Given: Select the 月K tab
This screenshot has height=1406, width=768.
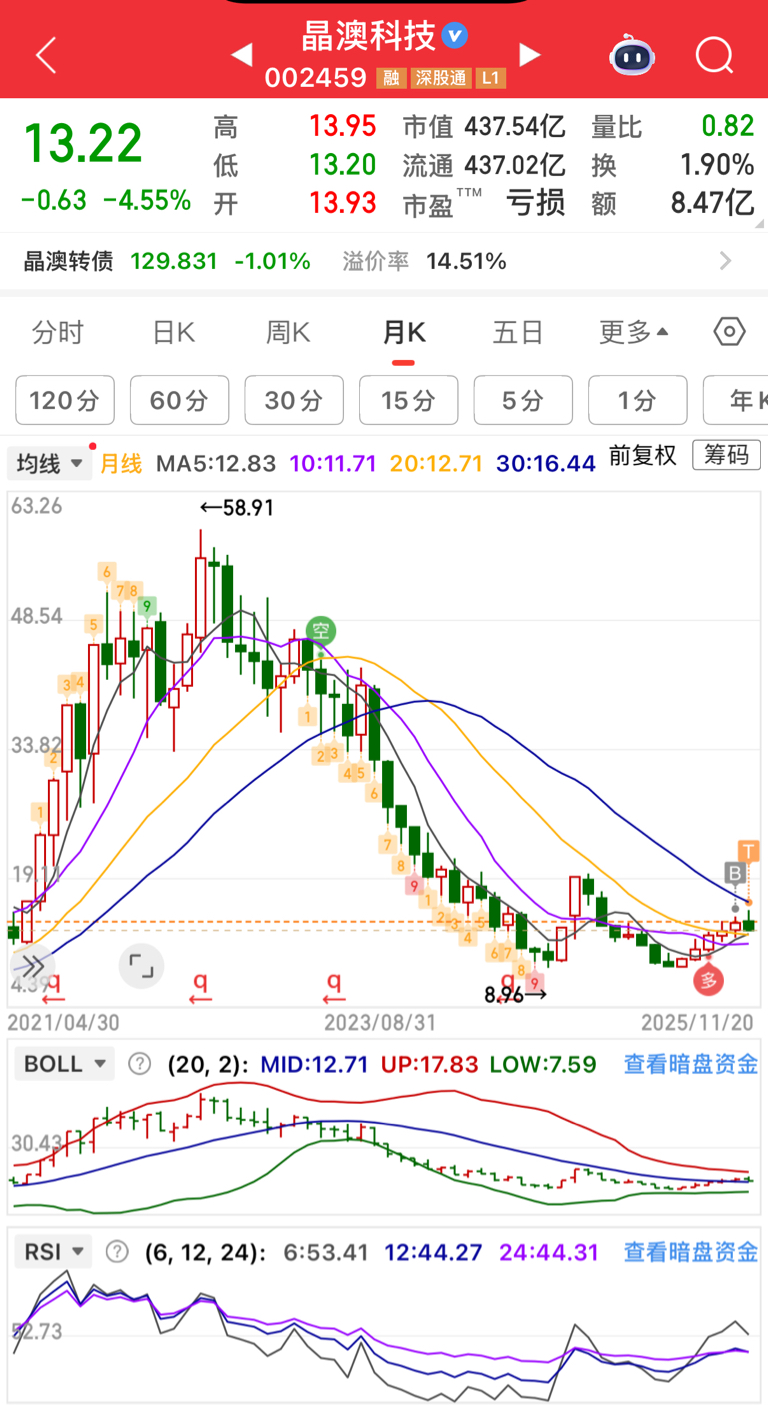Looking at the screenshot, I should point(403,332).
